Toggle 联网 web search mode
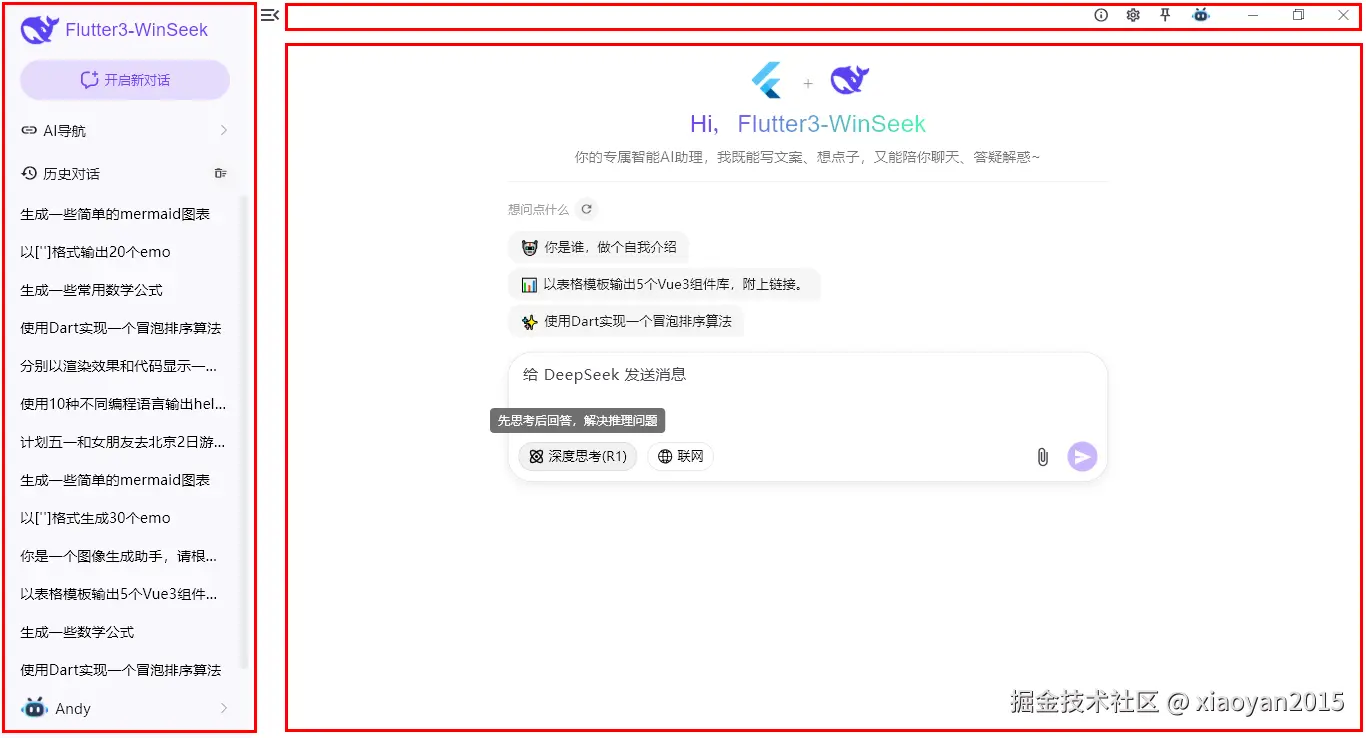 coord(680,456)
